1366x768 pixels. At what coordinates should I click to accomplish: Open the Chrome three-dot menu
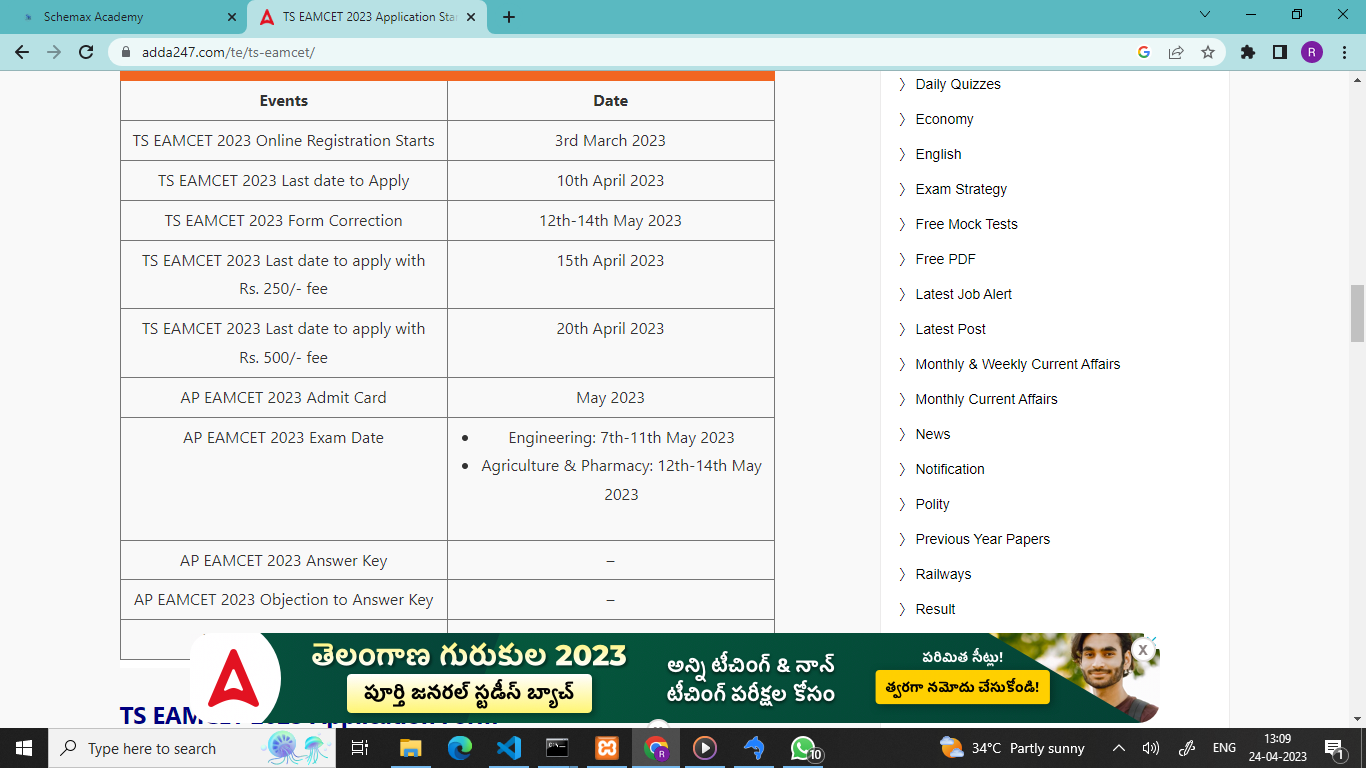(x=1343, y=52)
